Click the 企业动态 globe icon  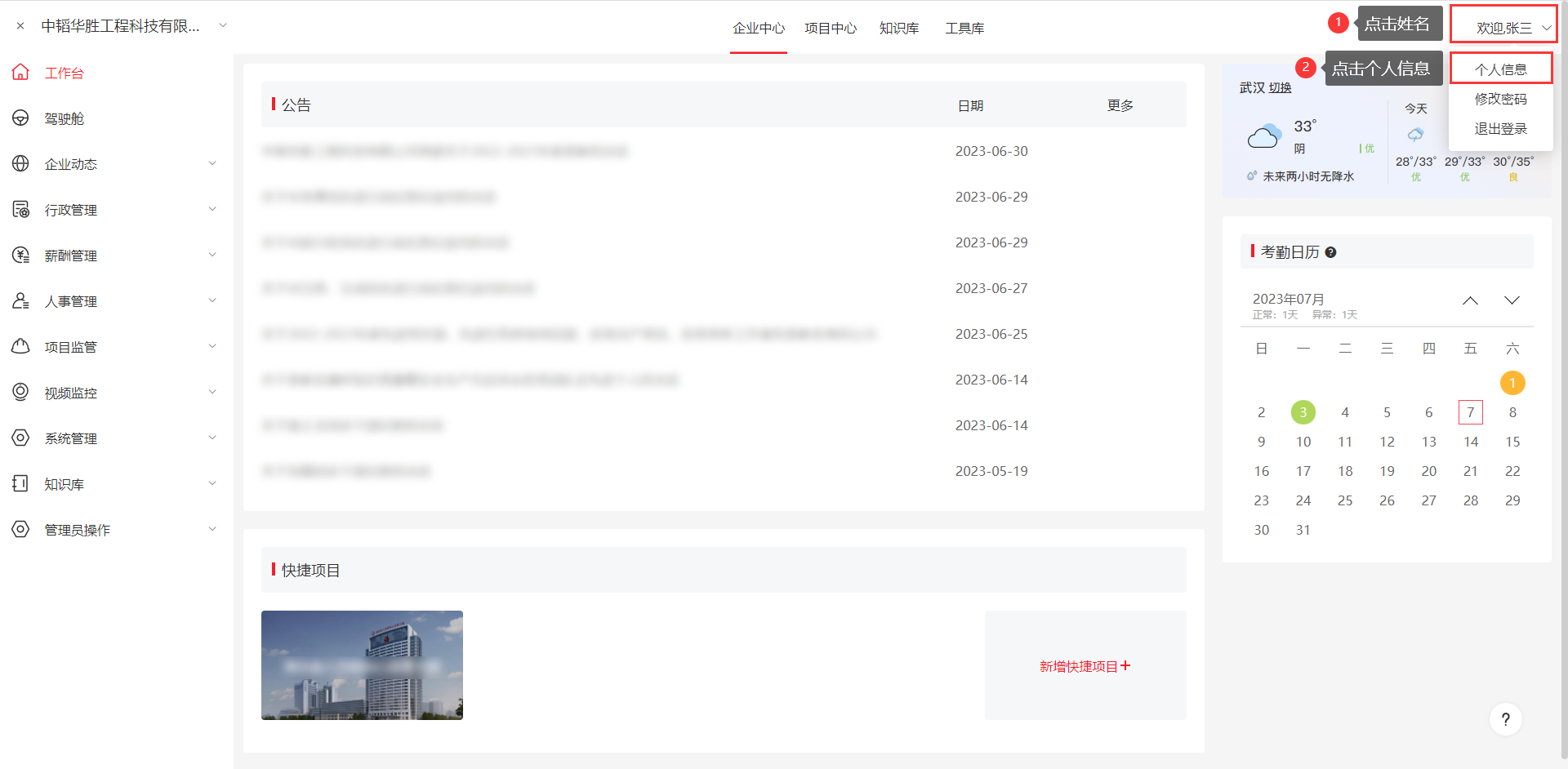(x=20, y=164)
